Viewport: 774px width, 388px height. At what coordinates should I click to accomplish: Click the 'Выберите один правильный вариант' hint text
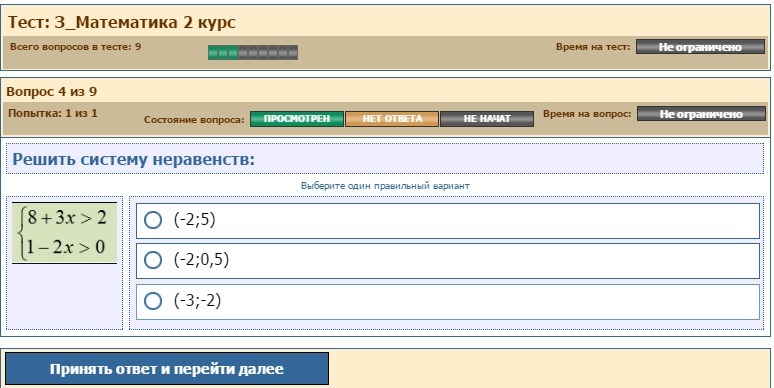coord(385,186)
